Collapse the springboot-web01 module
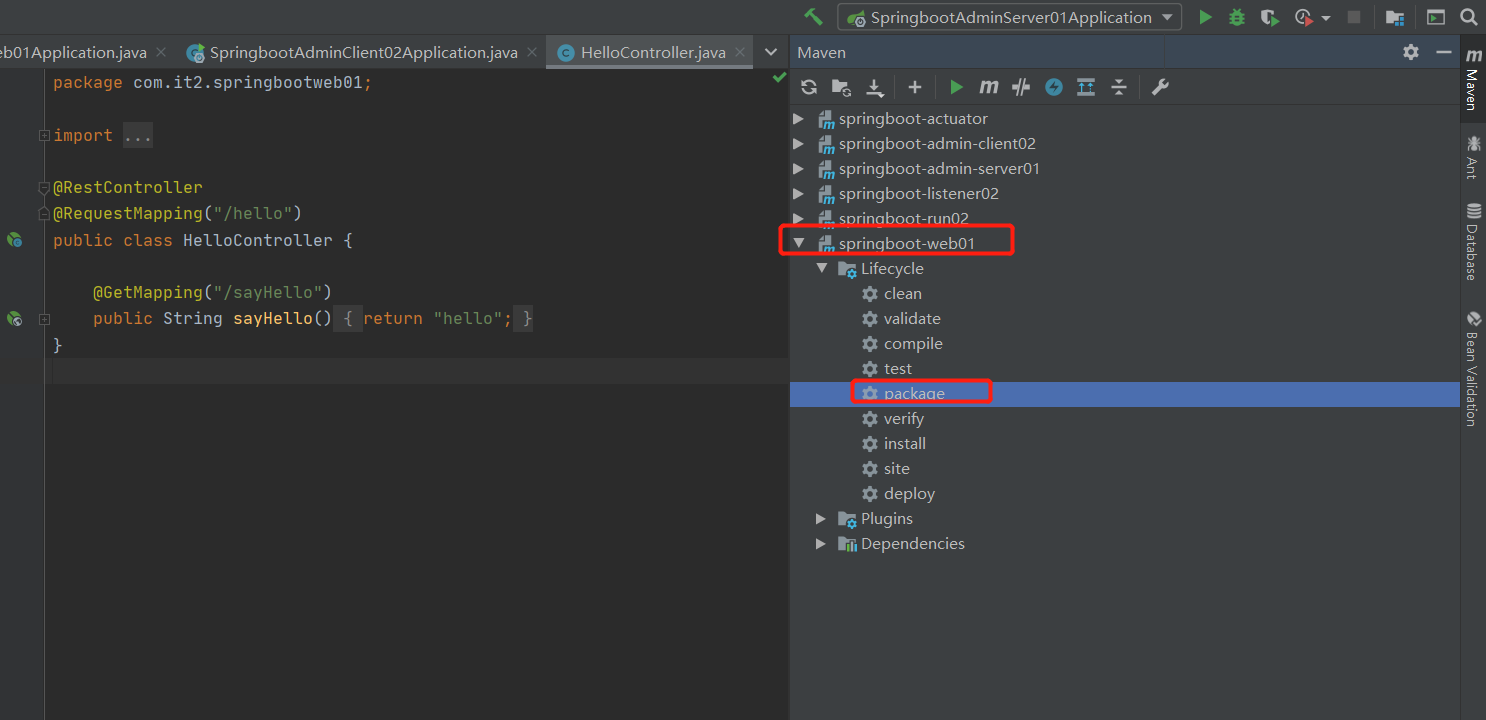This screenshot has height=720, width=1486. (798, 243)
